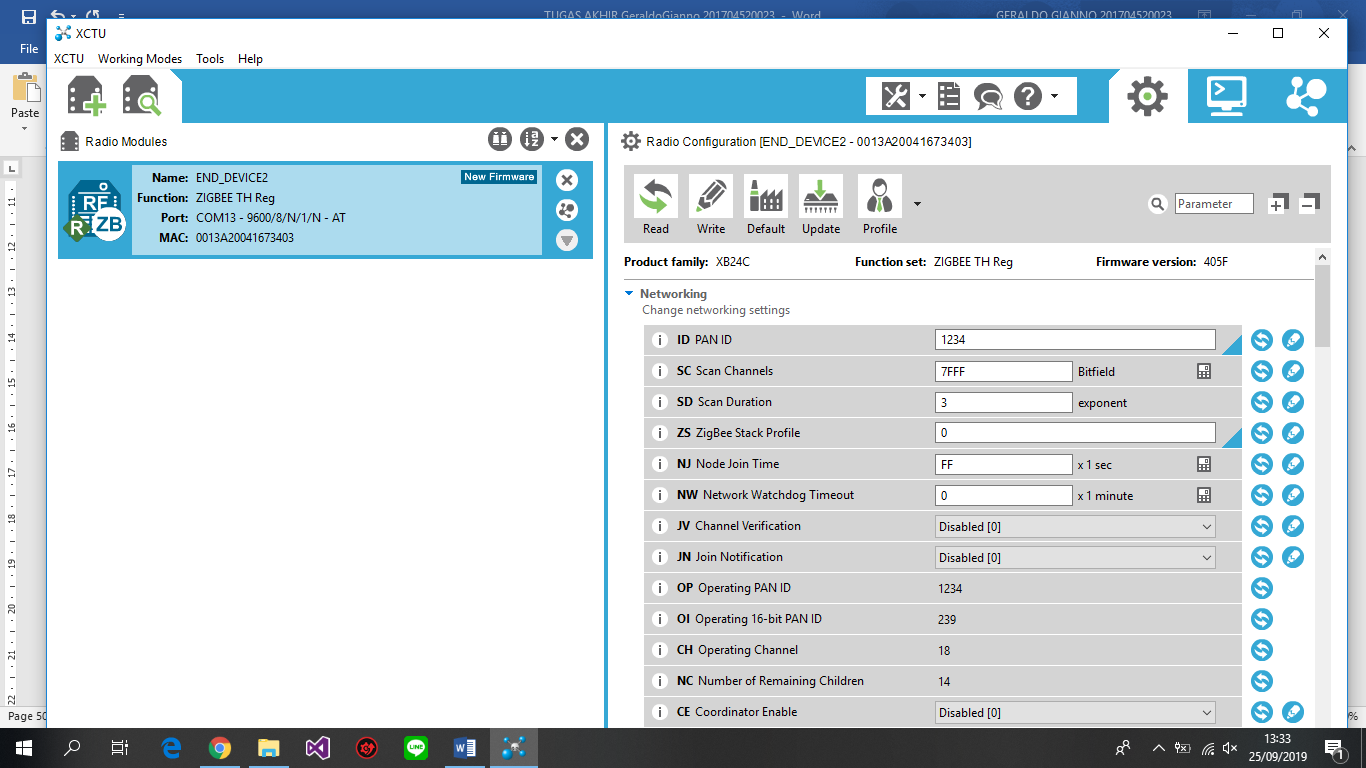Screen dimensions: 1366x768
Task: Open the CE Coordinator Enable dropdown
Action: click(1075, 712)
